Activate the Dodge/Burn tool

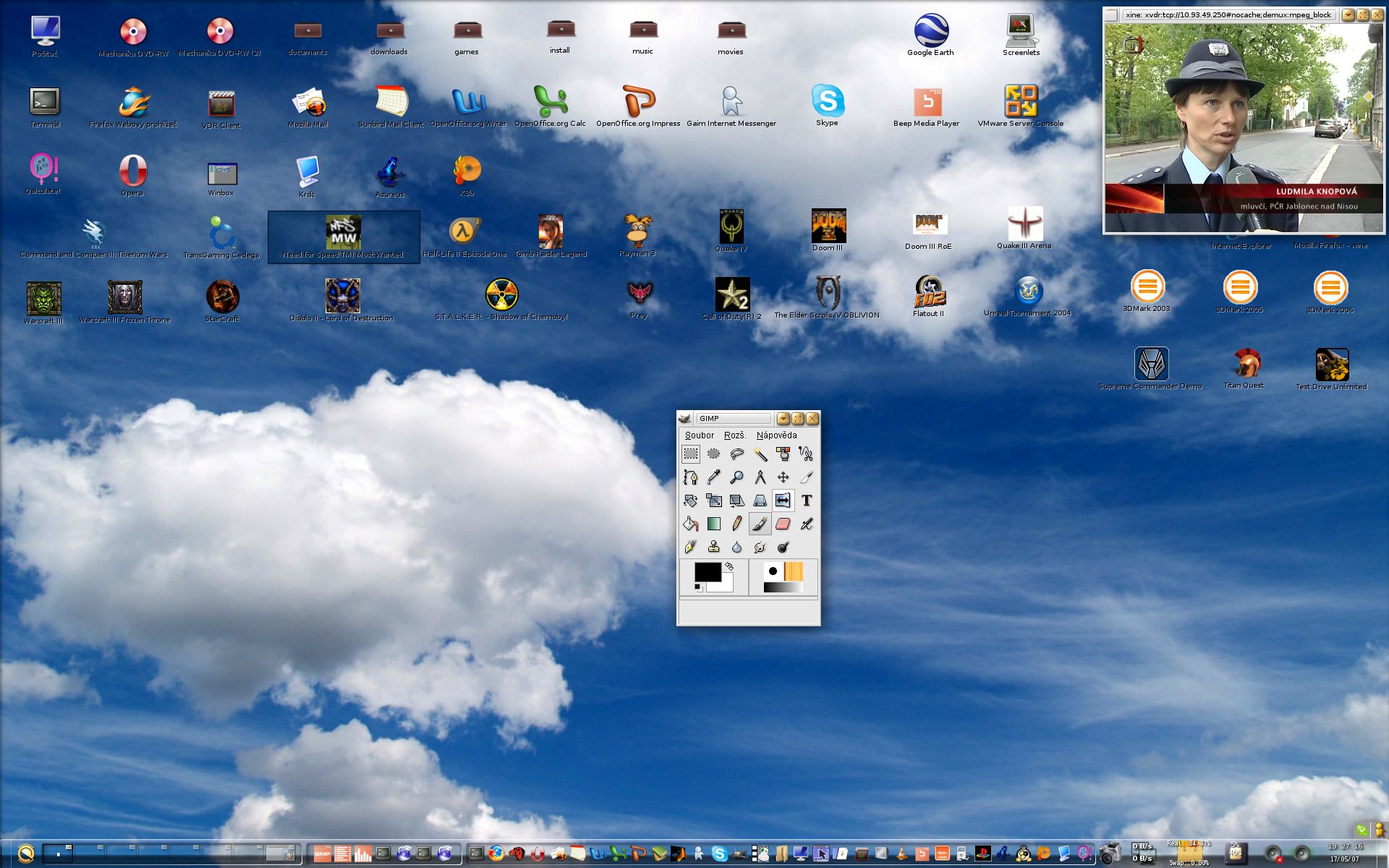coord(783,547)
